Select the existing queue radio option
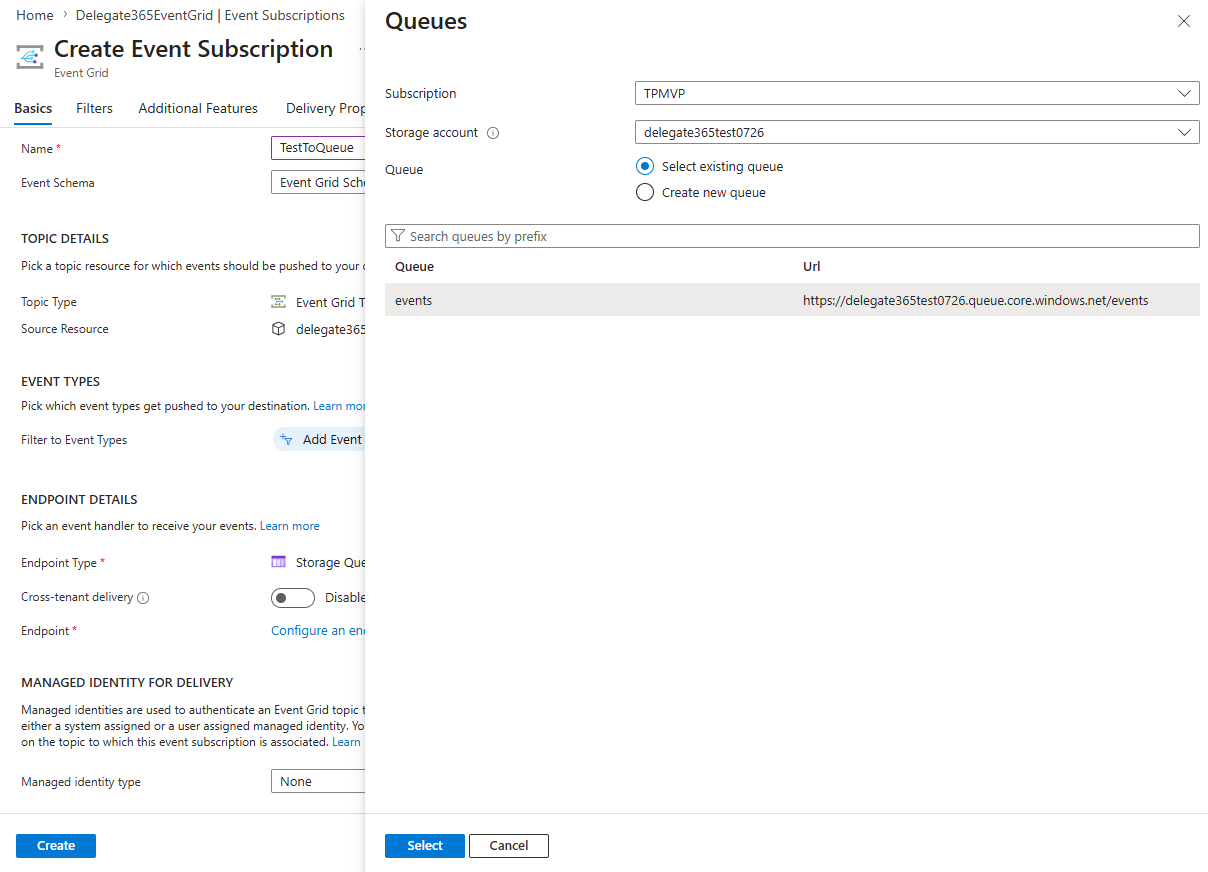Screen dimensions: 1208x872 (645, 167)
